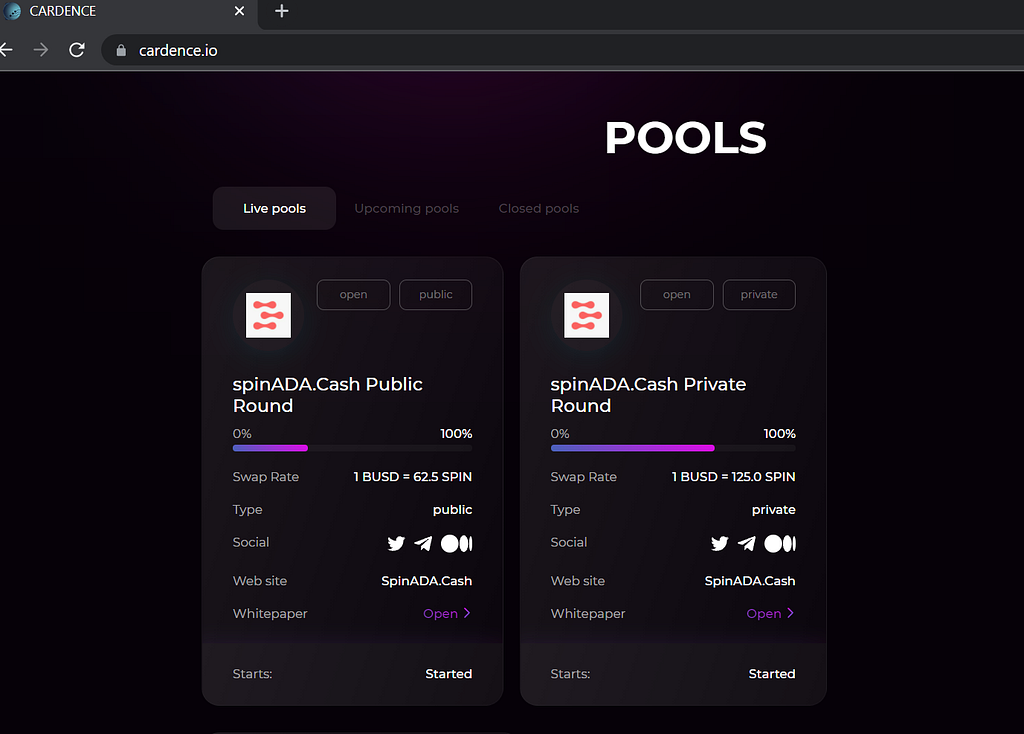Click Type value private

click(773, 509)
